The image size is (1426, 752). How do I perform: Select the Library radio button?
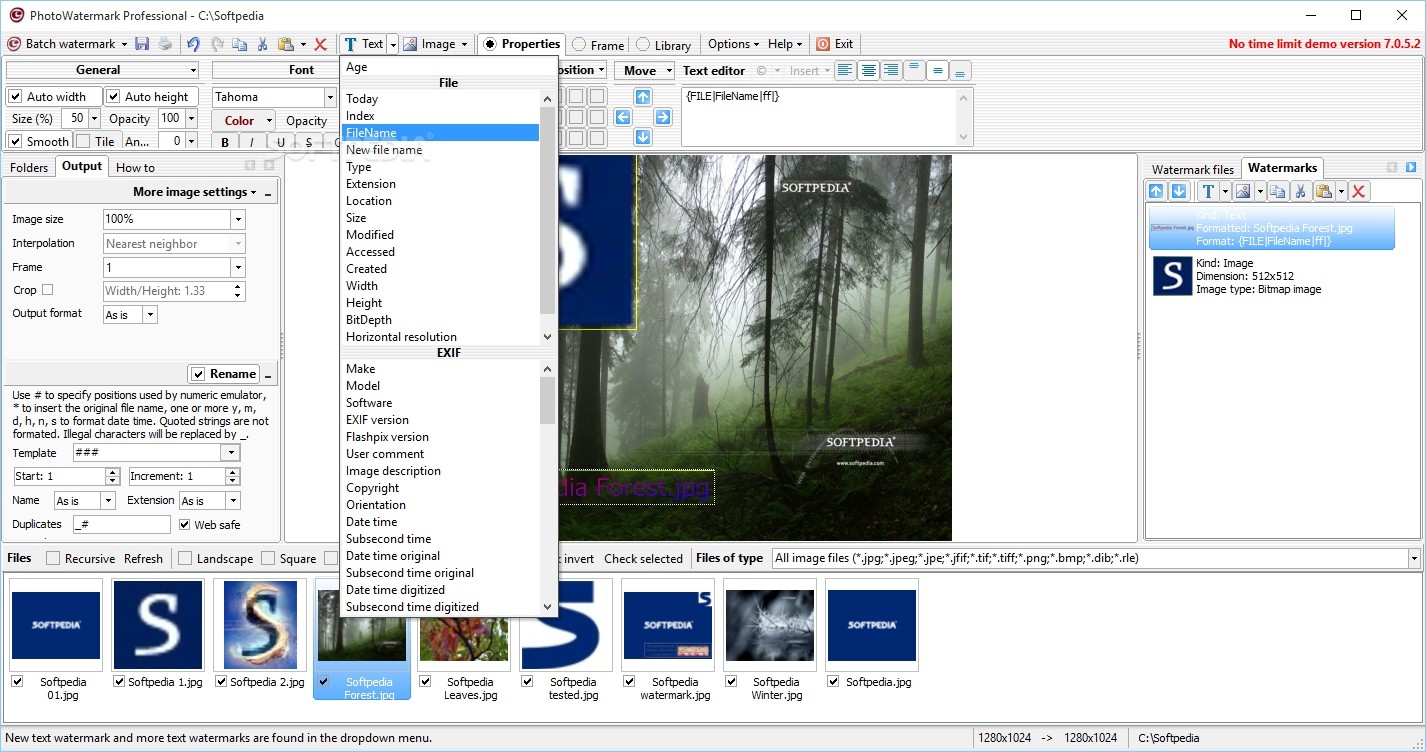pos(643,45)
